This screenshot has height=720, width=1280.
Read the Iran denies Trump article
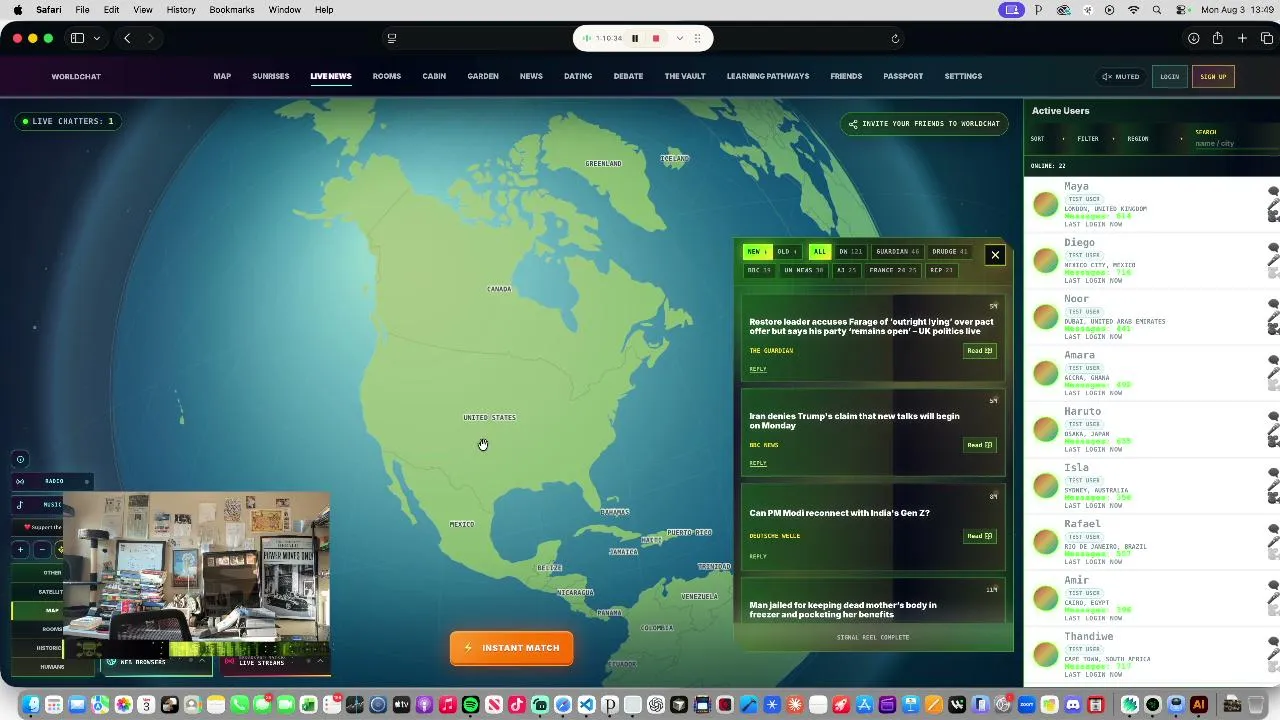click(979, 445)
